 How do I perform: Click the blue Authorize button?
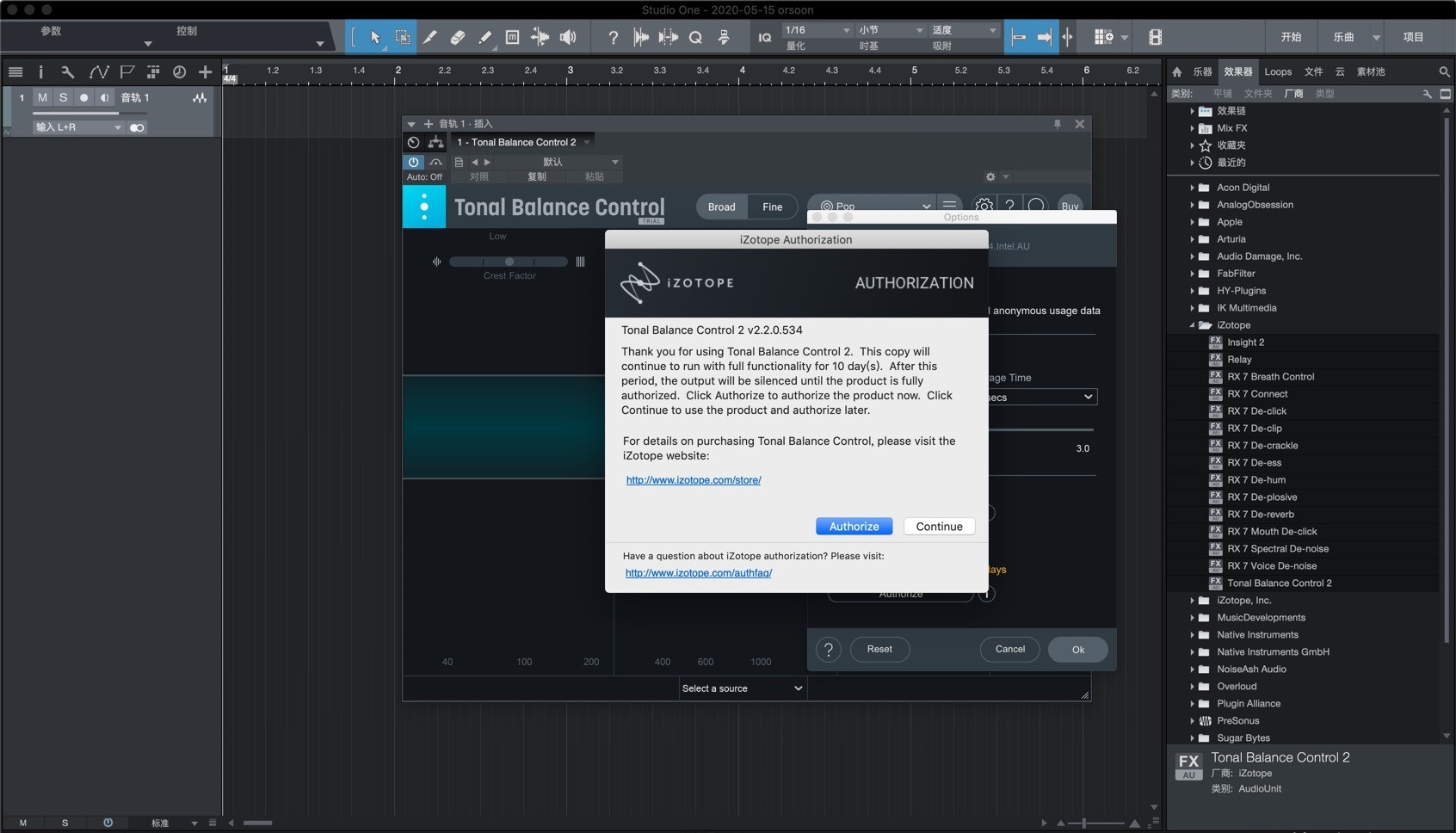click(x=854, y=527)
